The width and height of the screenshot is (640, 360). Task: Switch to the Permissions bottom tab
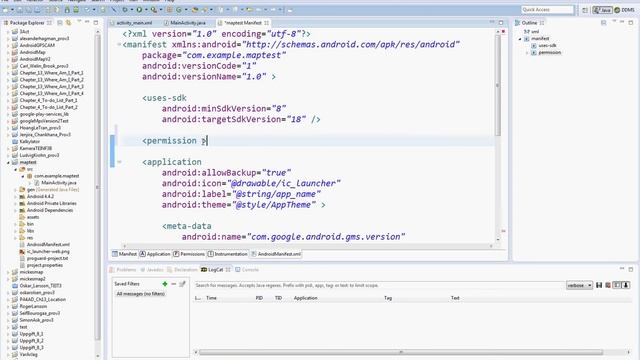(189, 254)
